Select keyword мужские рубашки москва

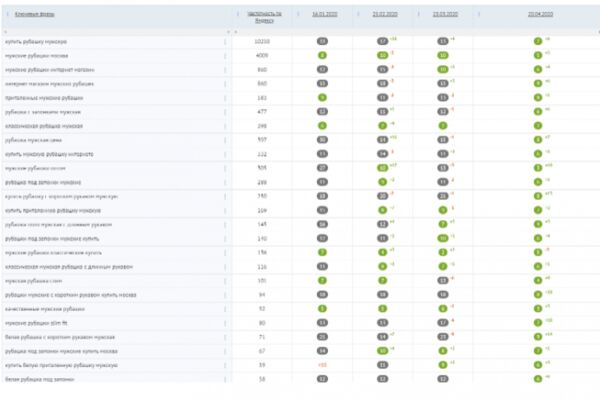[x=36, y=56]
